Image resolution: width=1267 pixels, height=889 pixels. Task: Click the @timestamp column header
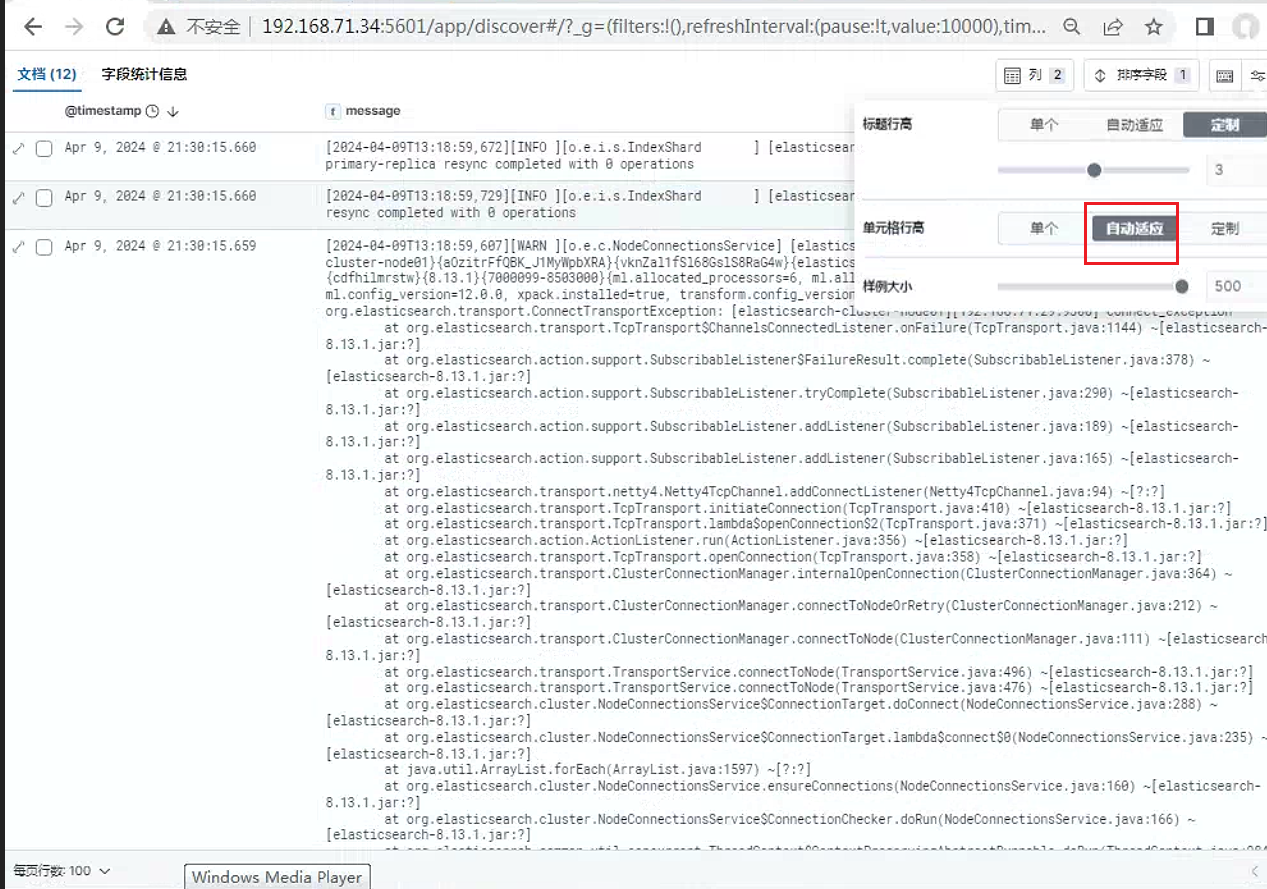pos(103,111)
